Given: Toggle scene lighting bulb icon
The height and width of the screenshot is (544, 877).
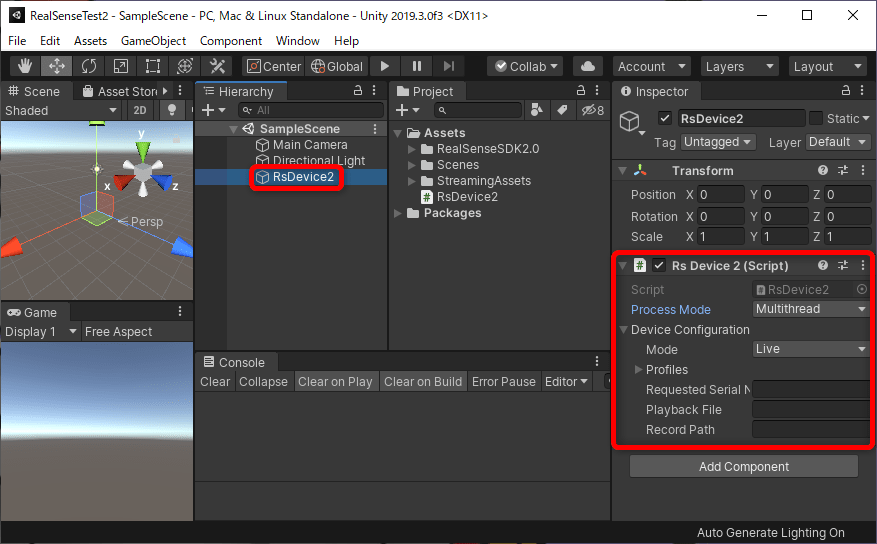Looking at the screenshot, I should pos(172,110).
